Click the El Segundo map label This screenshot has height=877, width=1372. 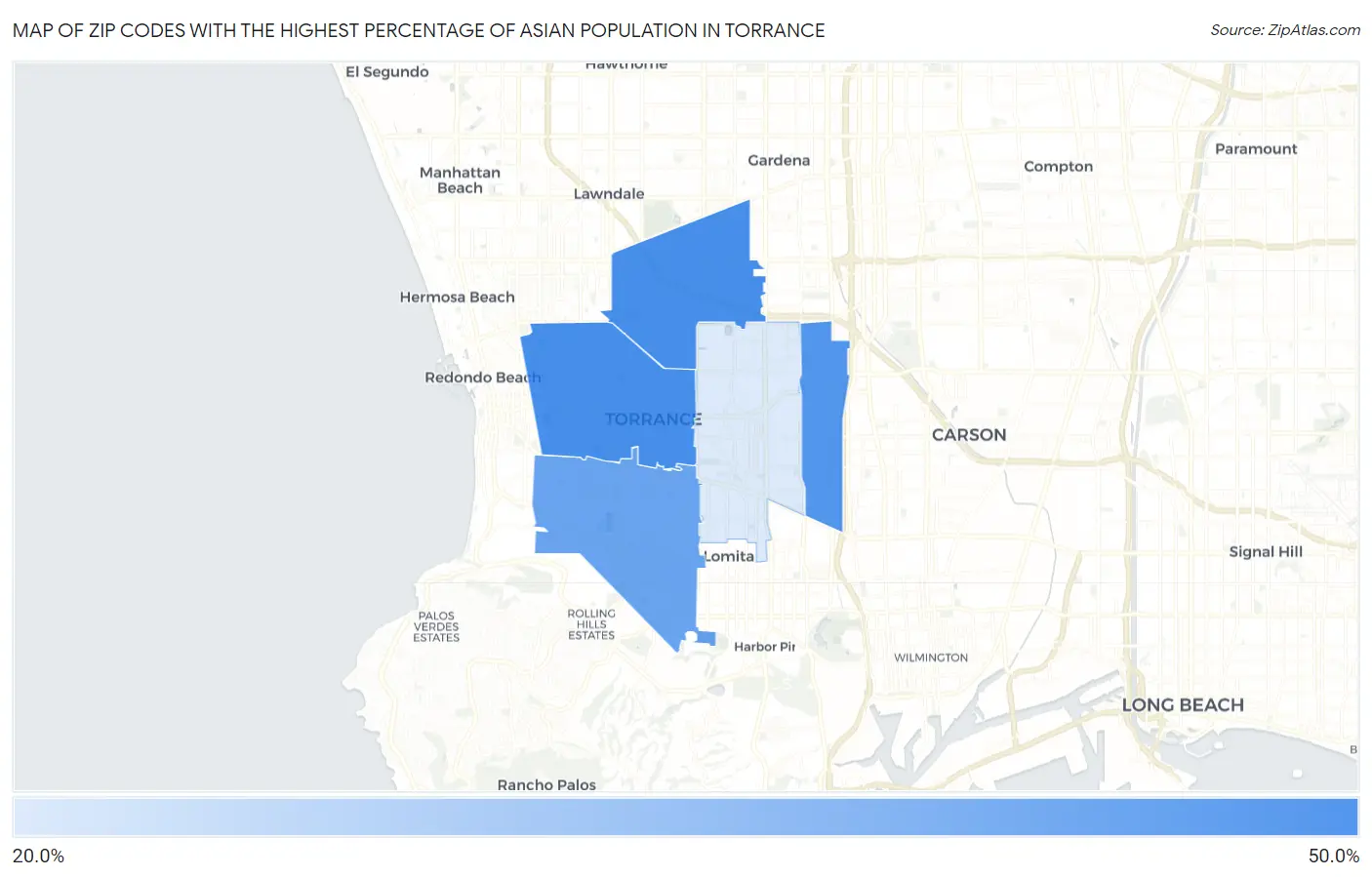[x=387, y=71]
